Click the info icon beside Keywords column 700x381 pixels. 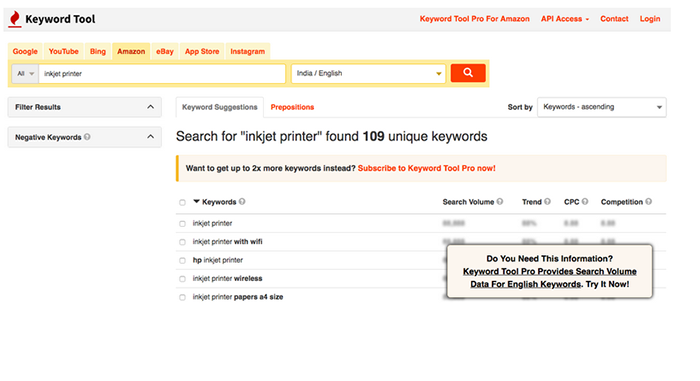(242, 201)
